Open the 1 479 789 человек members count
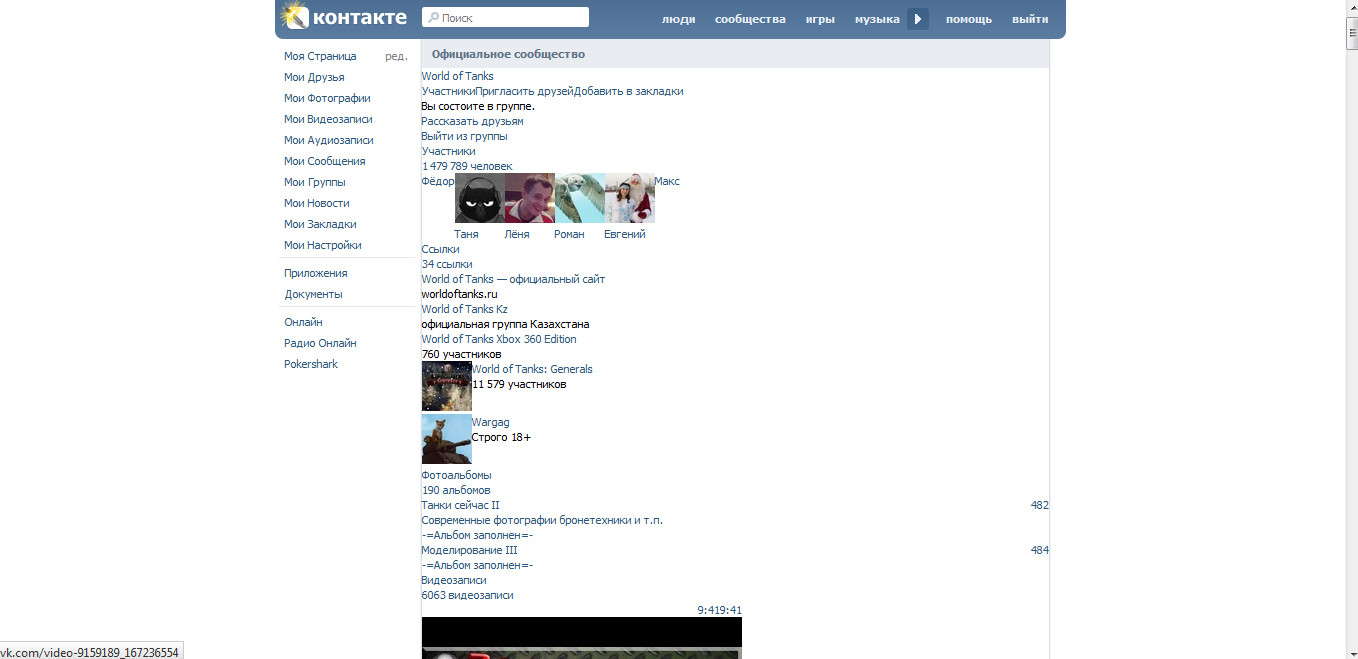Viewport: 1358px width, 659px height. tap(467, 166)
